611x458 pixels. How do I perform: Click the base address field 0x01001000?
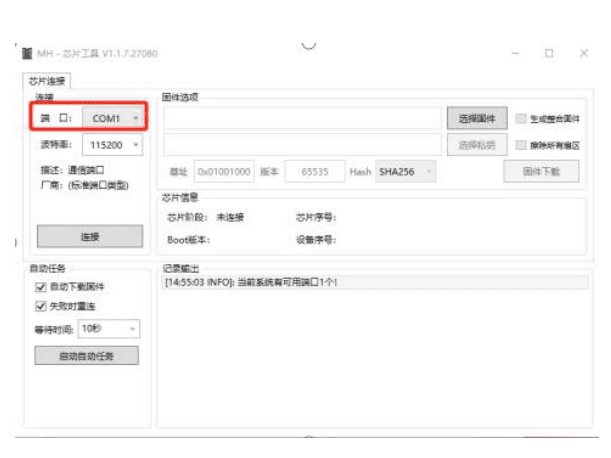click(224, 172)
